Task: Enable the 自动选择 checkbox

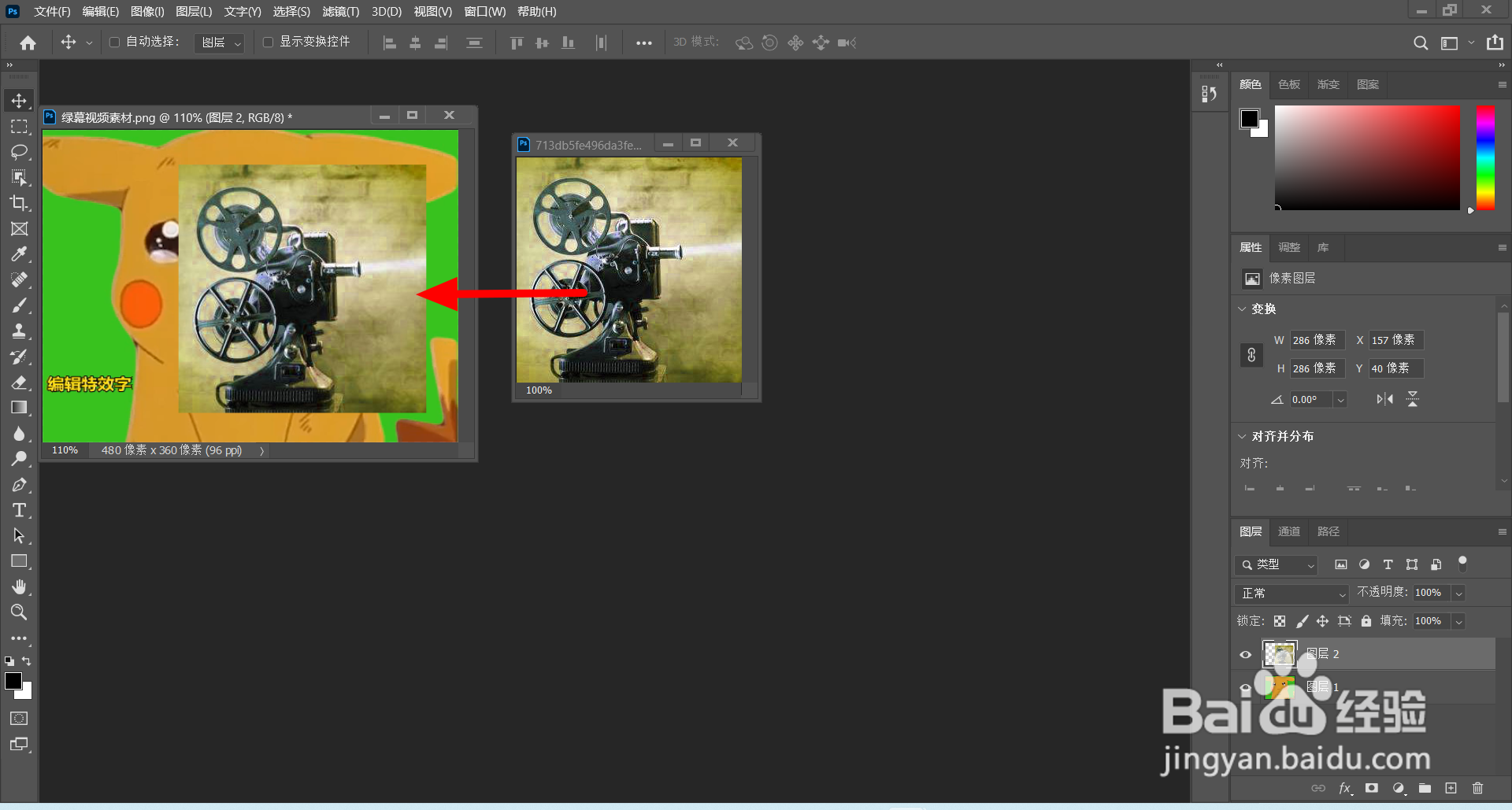Action: 114,43
